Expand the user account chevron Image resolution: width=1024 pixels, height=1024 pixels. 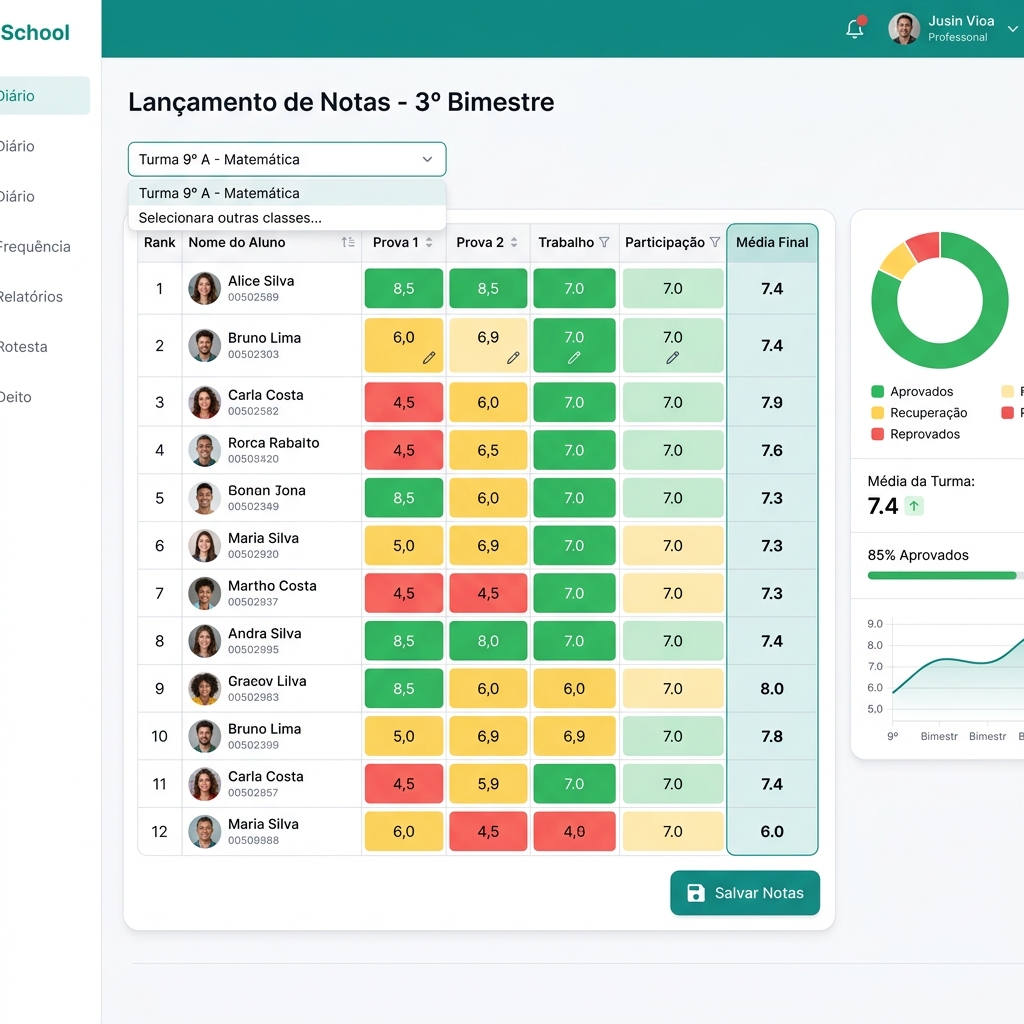click(x=1012, y=29)
